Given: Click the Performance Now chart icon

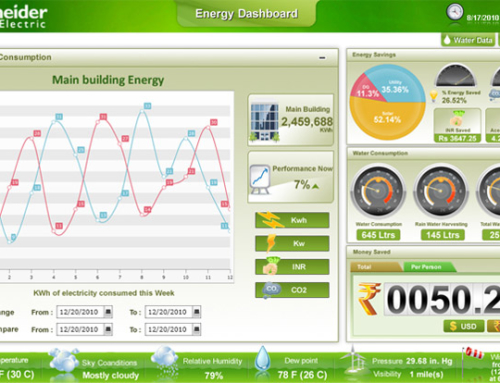Looking at the screenshot, I should (x=260, y=179).
